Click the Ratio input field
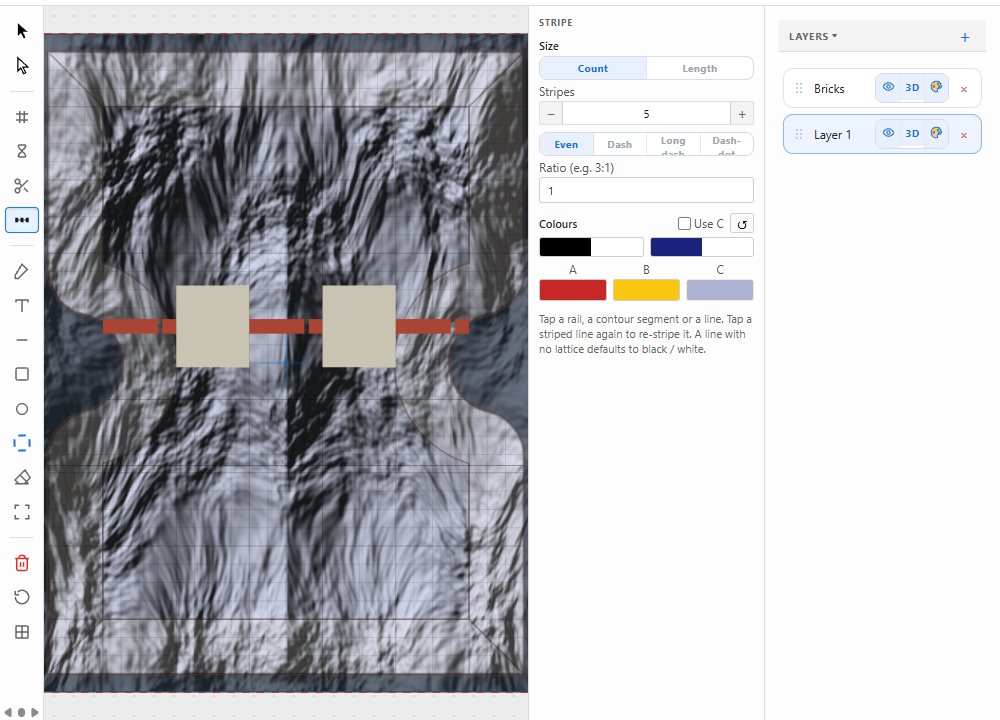This screenshot has height=720, width=1000. tap(646, 191)
